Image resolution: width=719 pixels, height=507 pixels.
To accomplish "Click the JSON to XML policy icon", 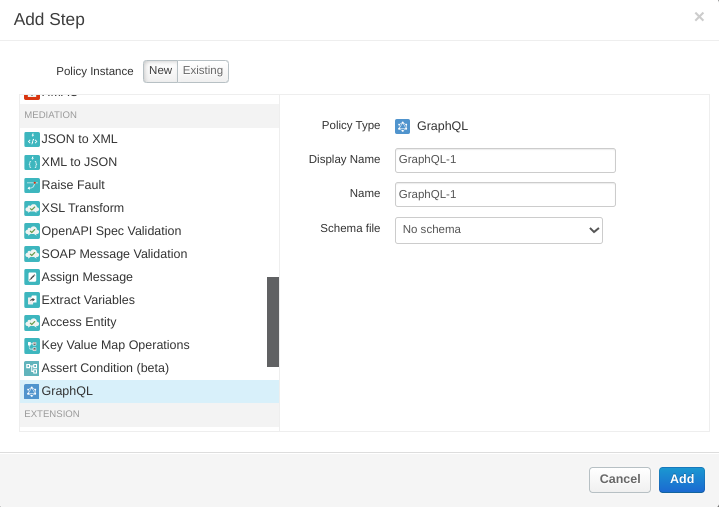I will pos(31,139).
